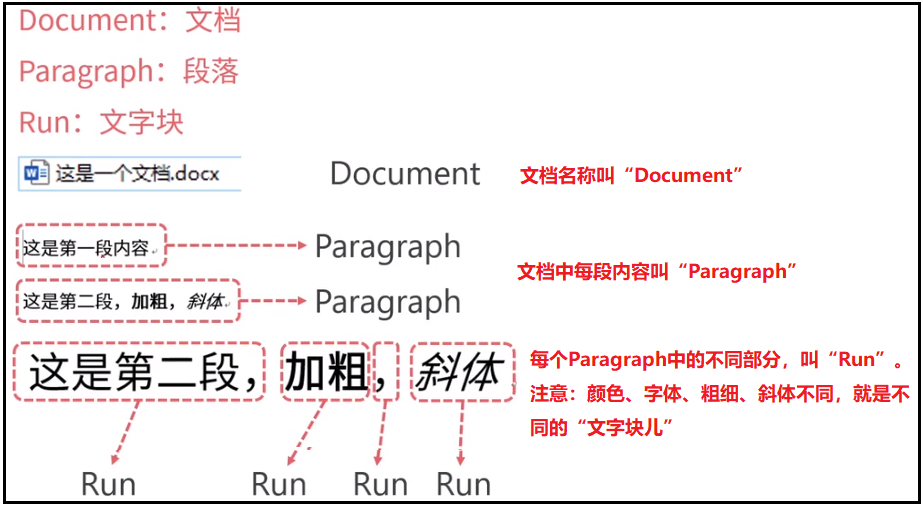This screenshot has width=923, height=506.
Task: Click the large text block 这是第二段，
Action: click(143, 374)
